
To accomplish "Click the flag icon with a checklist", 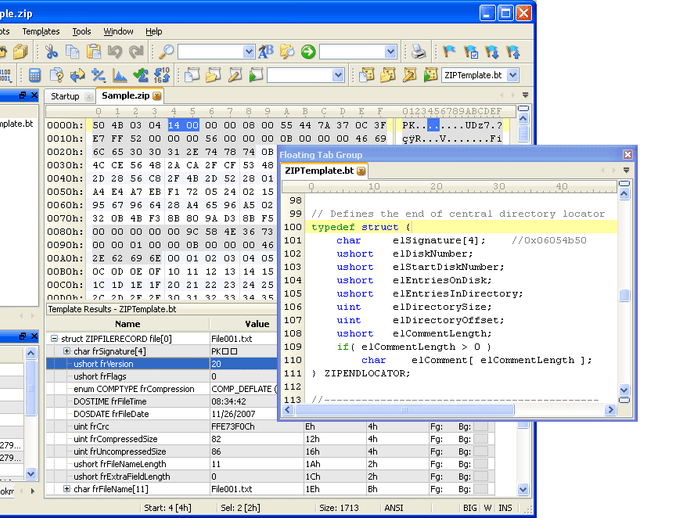I will (471, 52).
